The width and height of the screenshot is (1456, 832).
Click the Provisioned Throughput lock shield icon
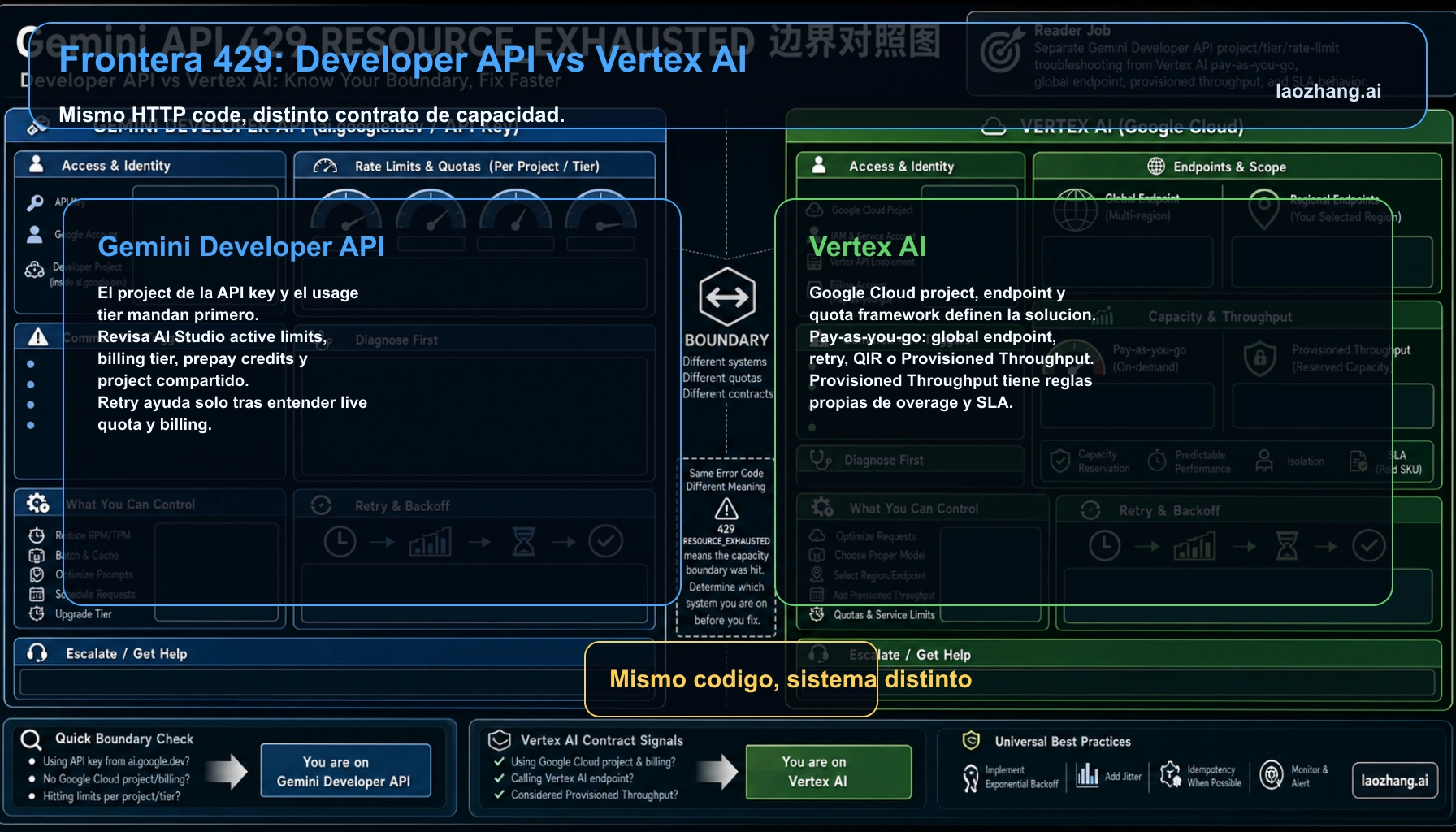click(x=1260, y=358)
